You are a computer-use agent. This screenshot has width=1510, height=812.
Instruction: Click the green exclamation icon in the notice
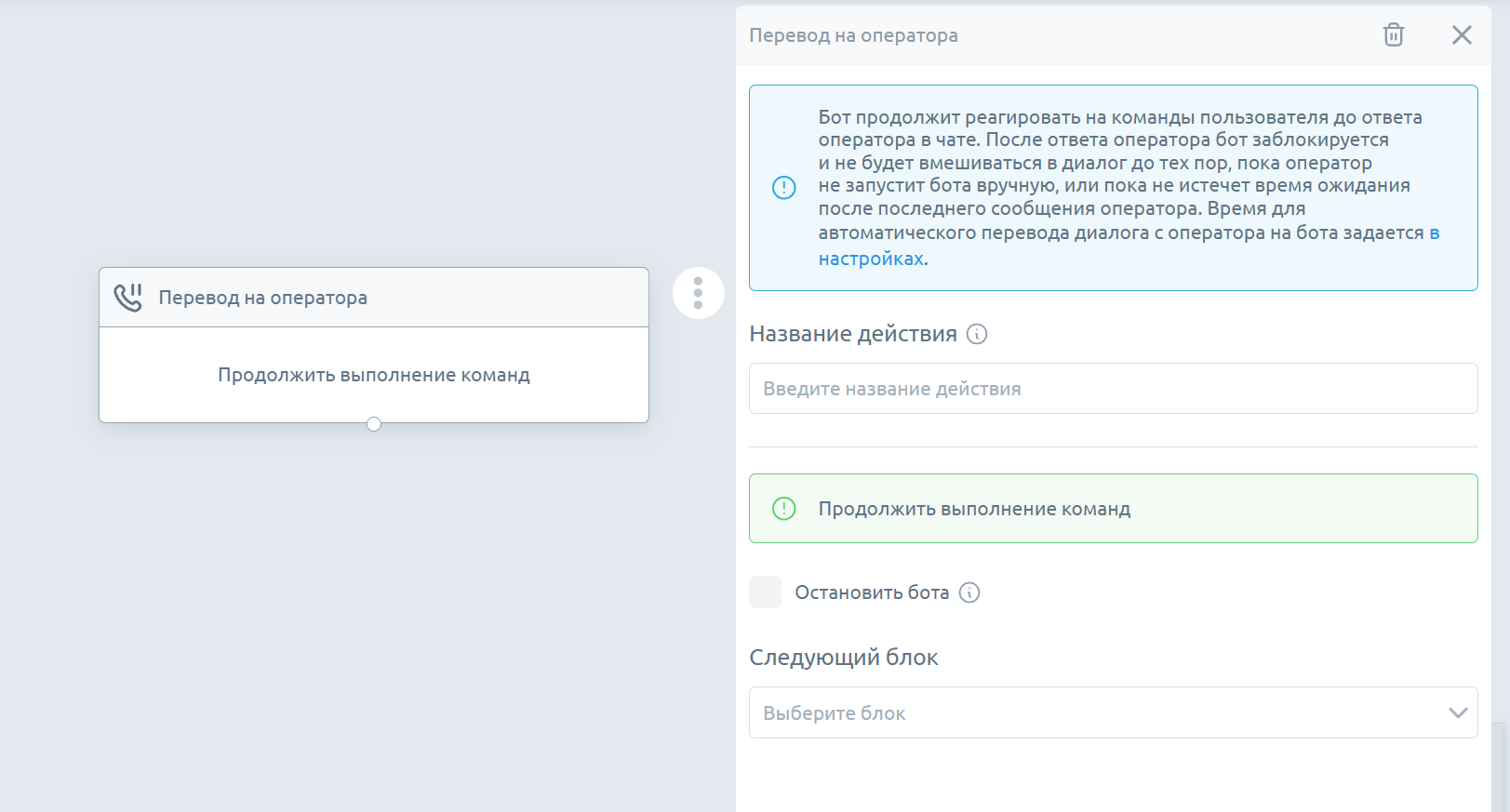coord(784,509)
